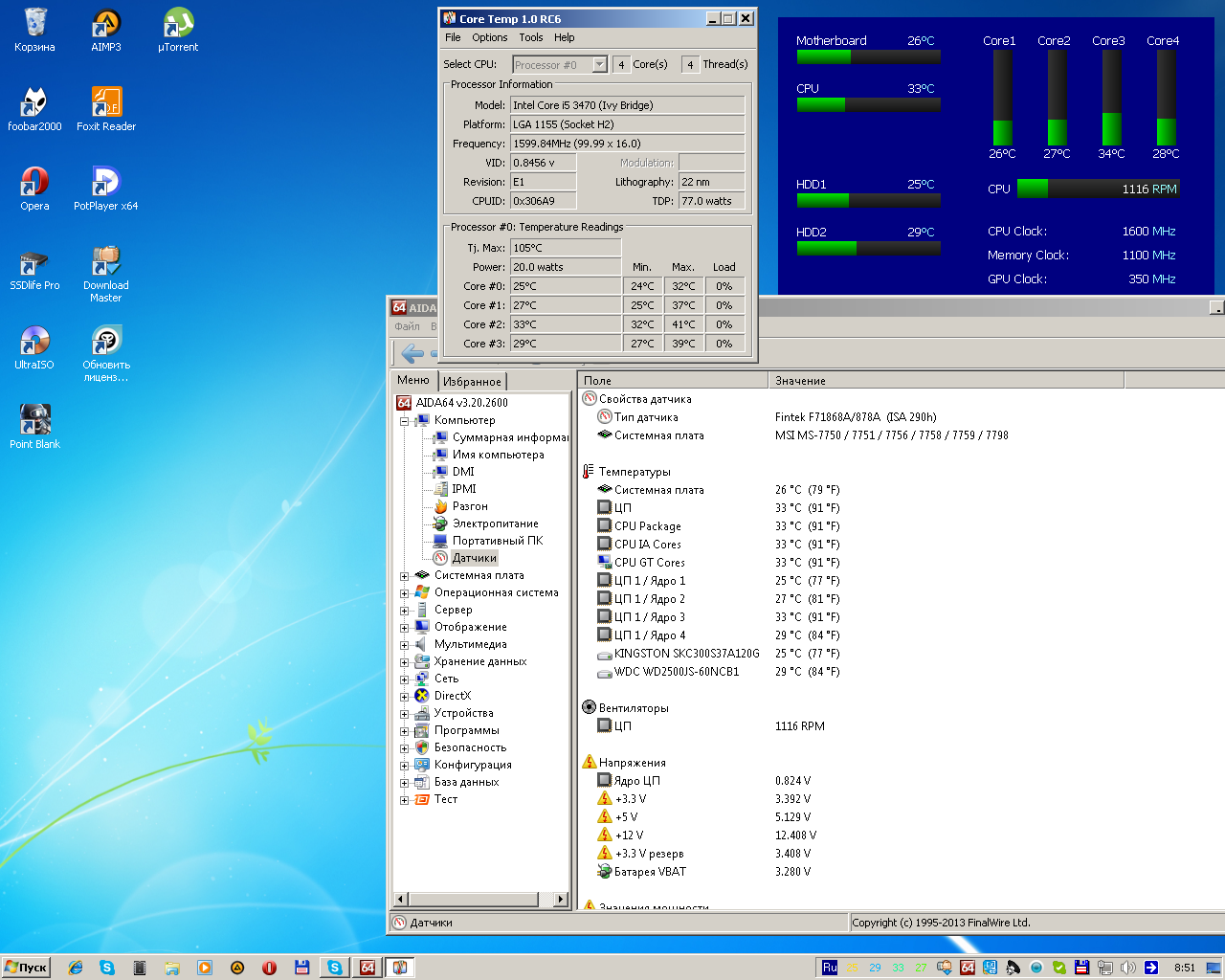Screen dimensions: 1225x980
Task: Click the Ru language indicator in the tray
Action: click(x=830, y=968)
